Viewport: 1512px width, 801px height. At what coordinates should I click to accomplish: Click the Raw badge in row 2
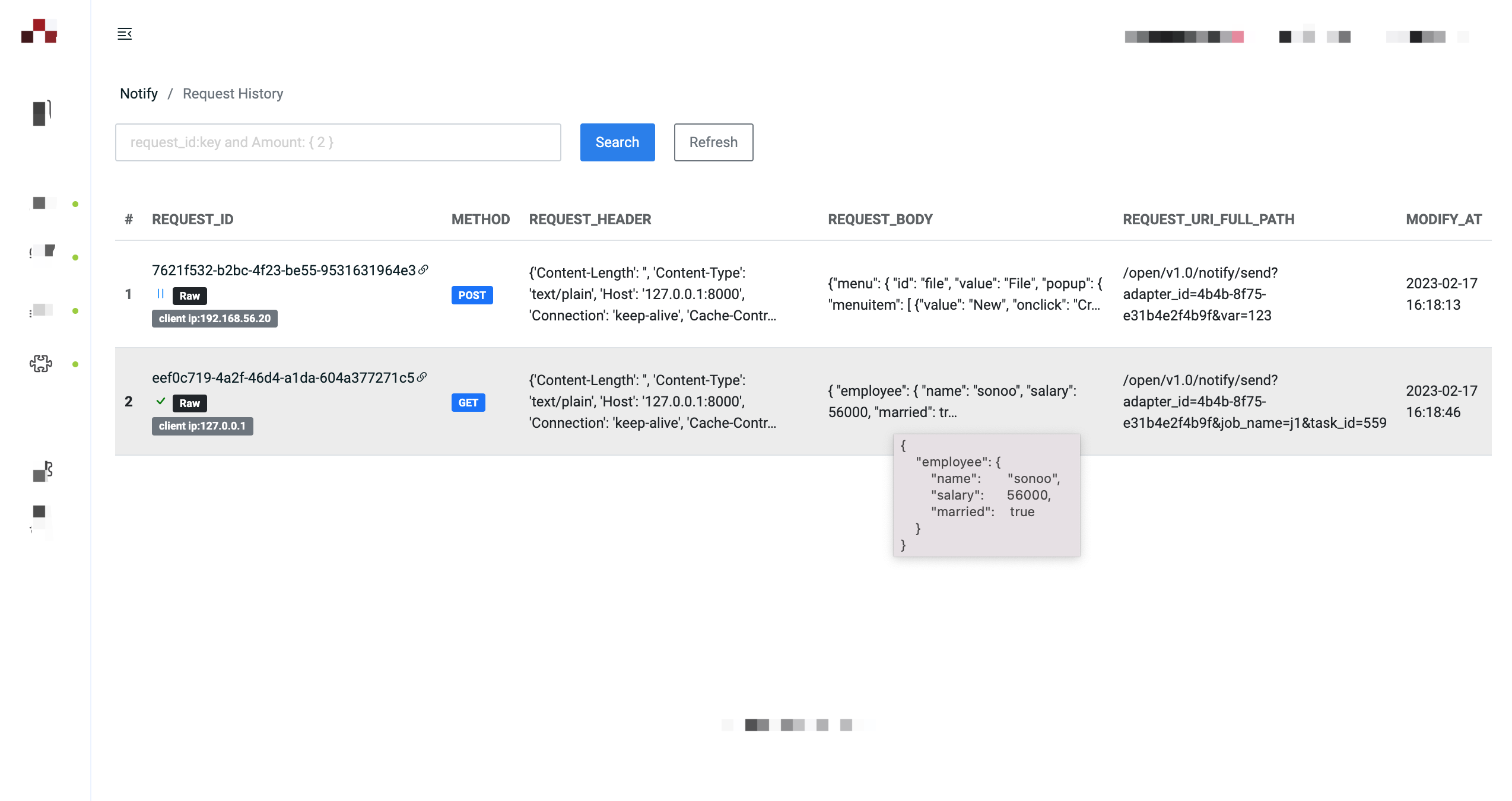tap(190, 403)
